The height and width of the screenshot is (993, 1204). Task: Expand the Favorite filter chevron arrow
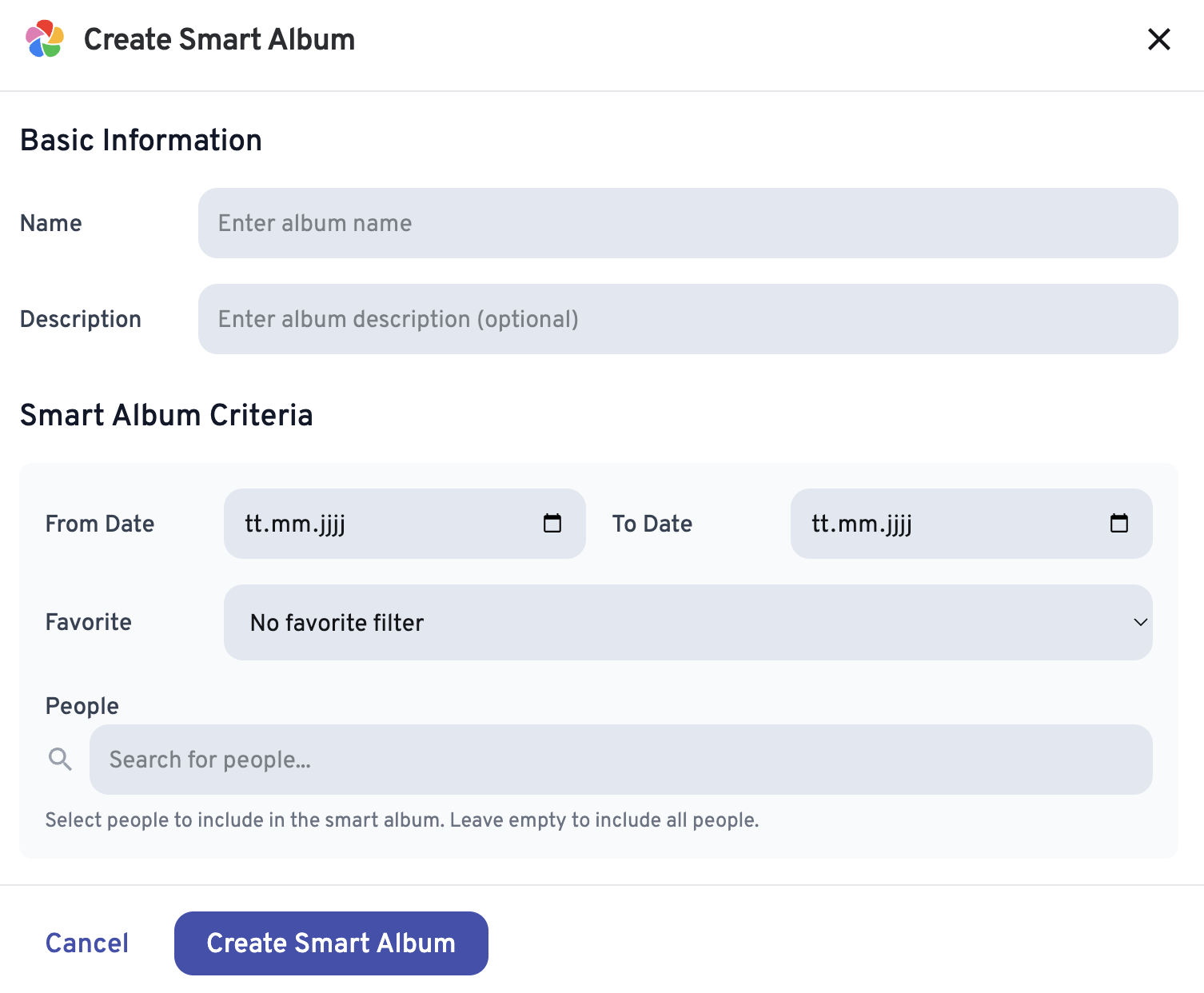point(1140,622)
